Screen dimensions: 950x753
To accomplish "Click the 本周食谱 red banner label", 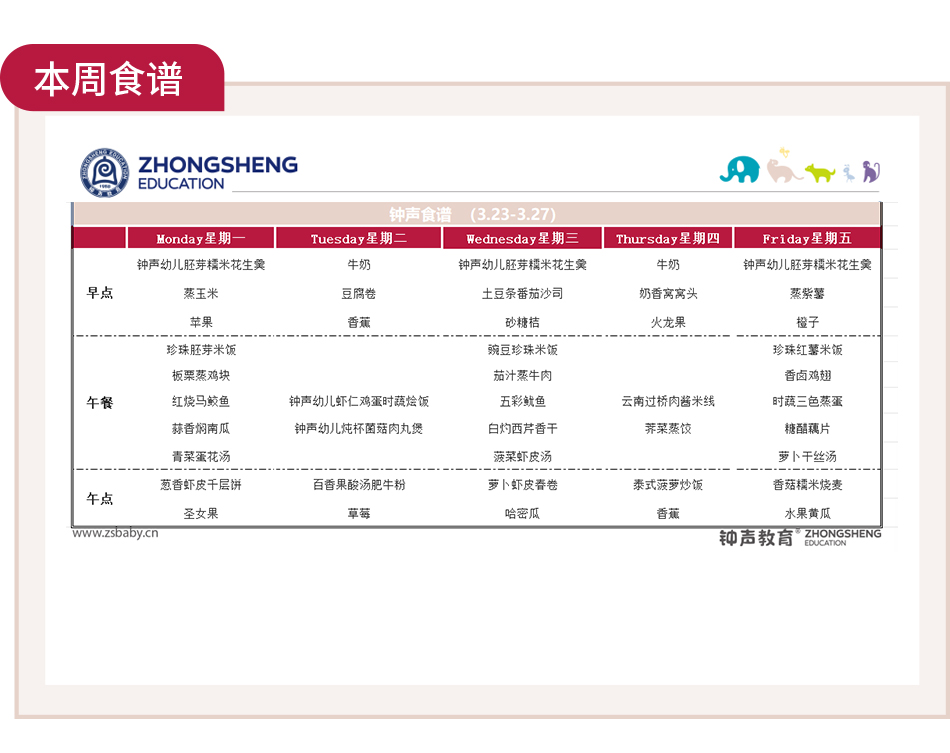I will 110,80.
